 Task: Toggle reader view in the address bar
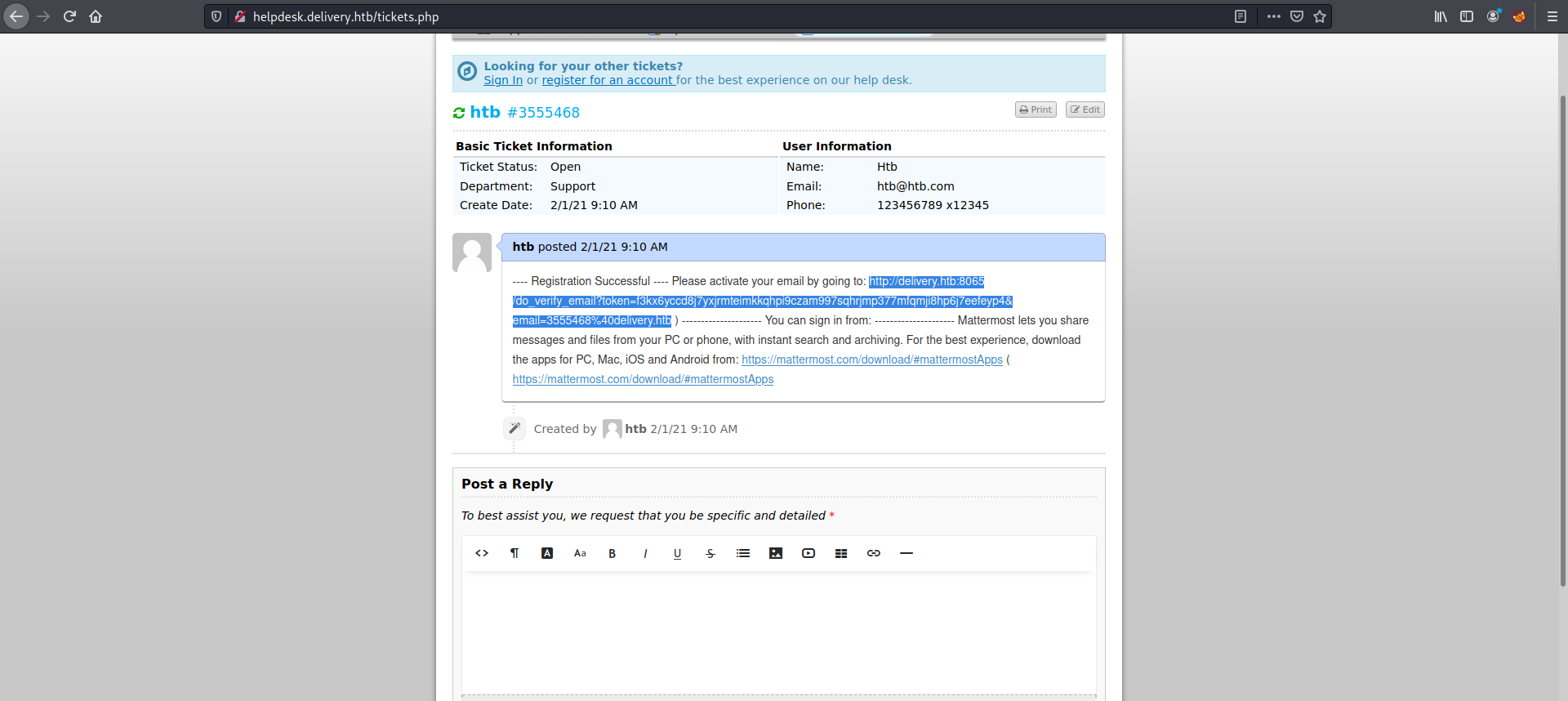(1241, 16)
